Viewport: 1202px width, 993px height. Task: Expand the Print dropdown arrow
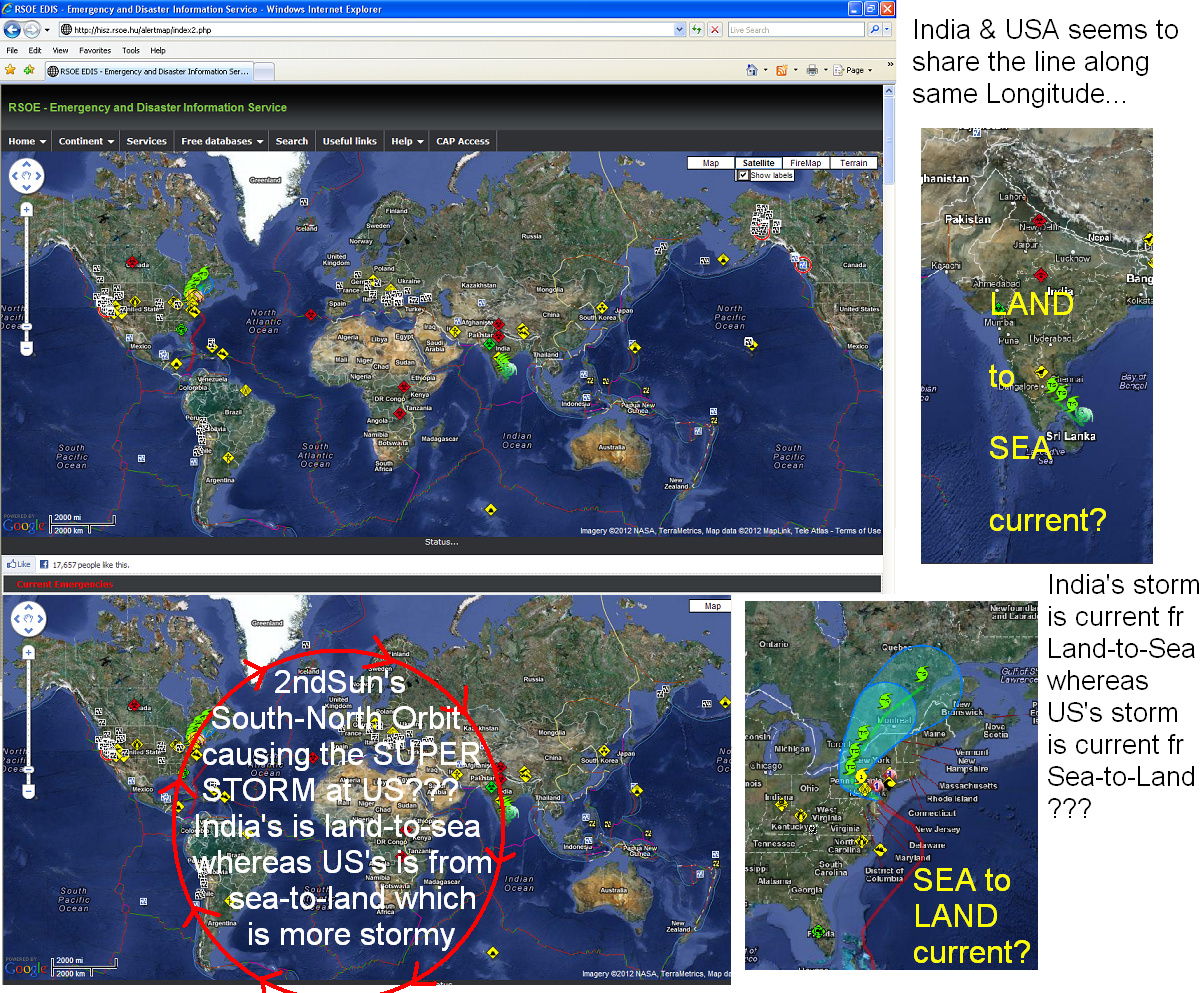(x=826, y=70)
